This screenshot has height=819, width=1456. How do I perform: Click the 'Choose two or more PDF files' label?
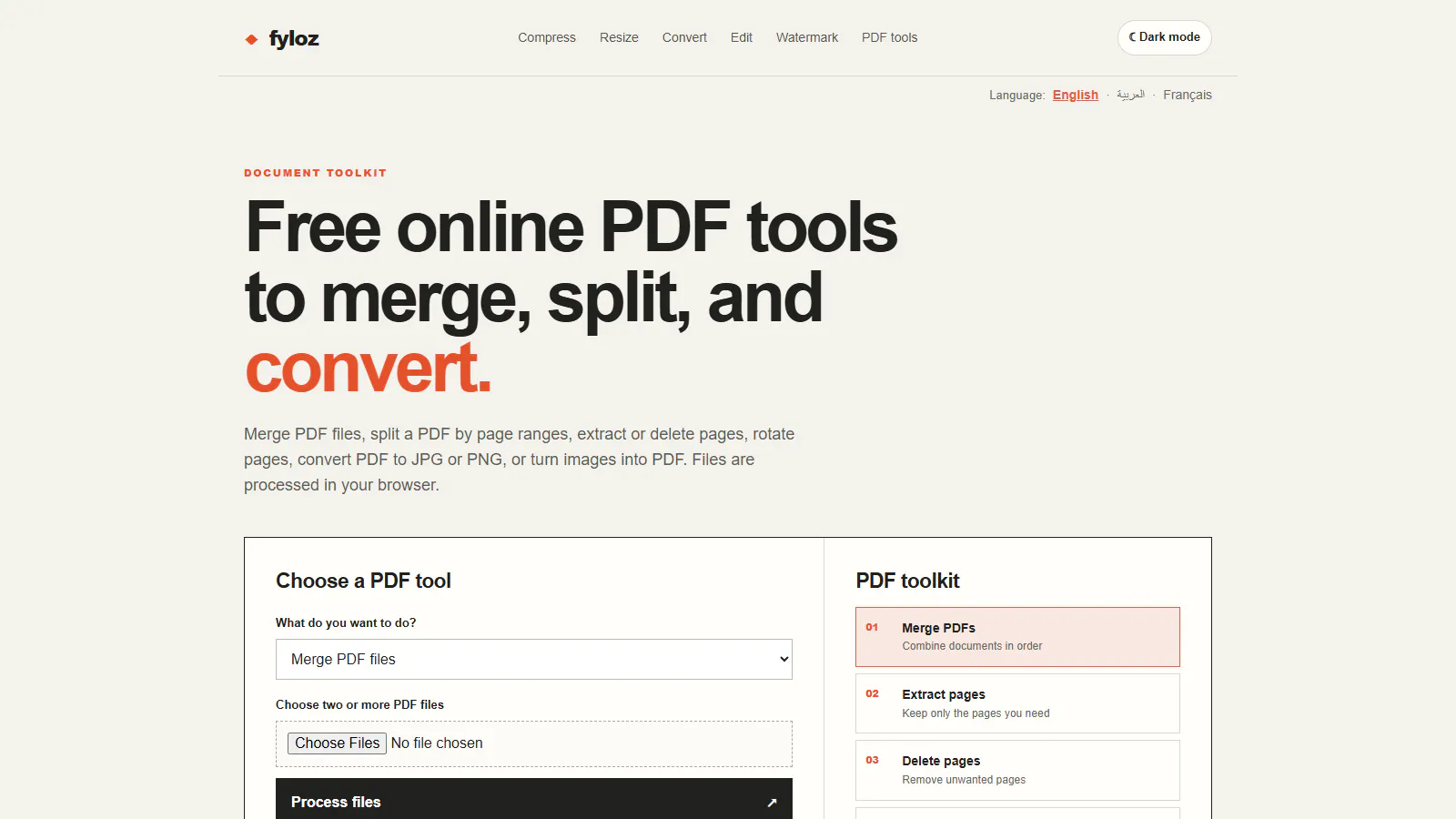(x=359, y=704)
